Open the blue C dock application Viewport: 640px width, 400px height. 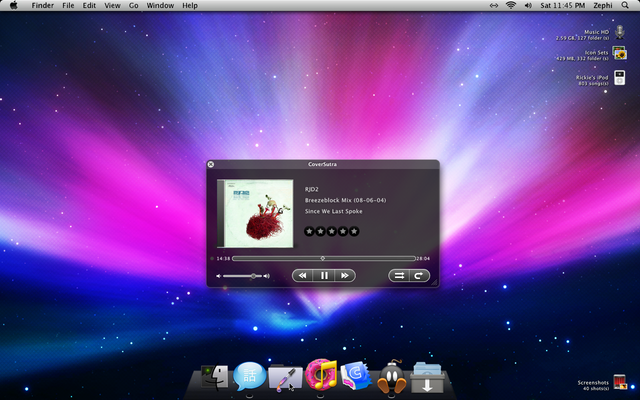tap(356, 376)
